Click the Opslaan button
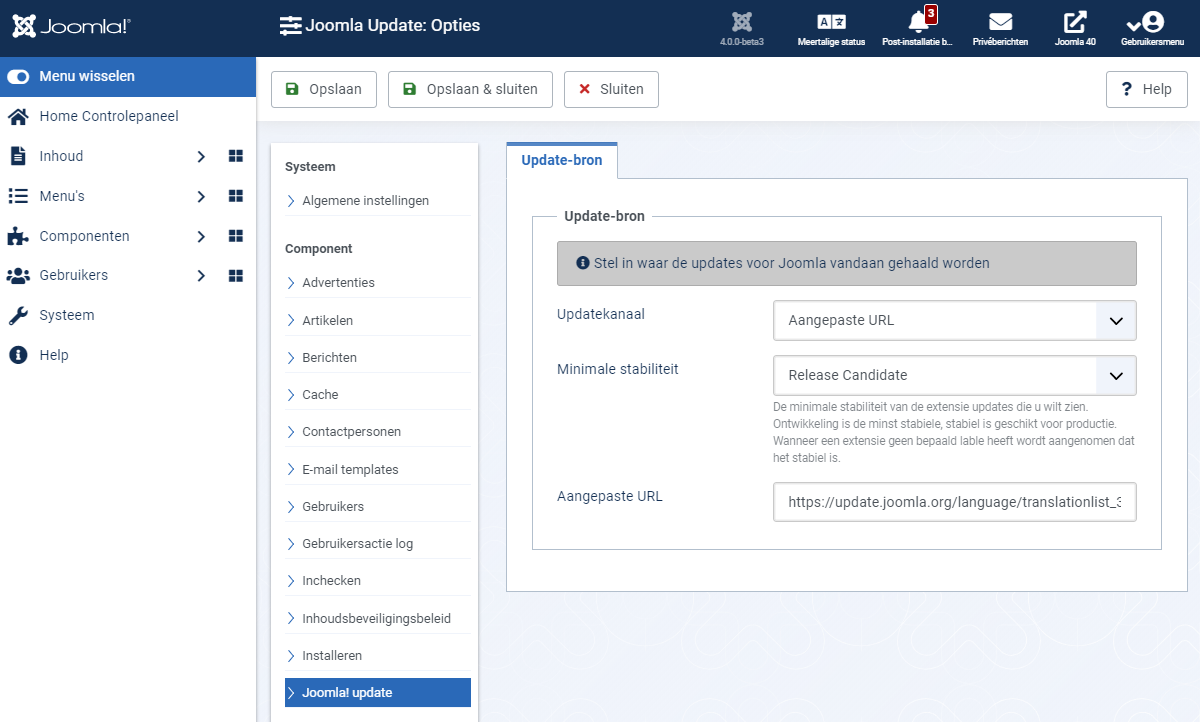The height and width of the screenshot is (722, 1200). coord(323,89)
